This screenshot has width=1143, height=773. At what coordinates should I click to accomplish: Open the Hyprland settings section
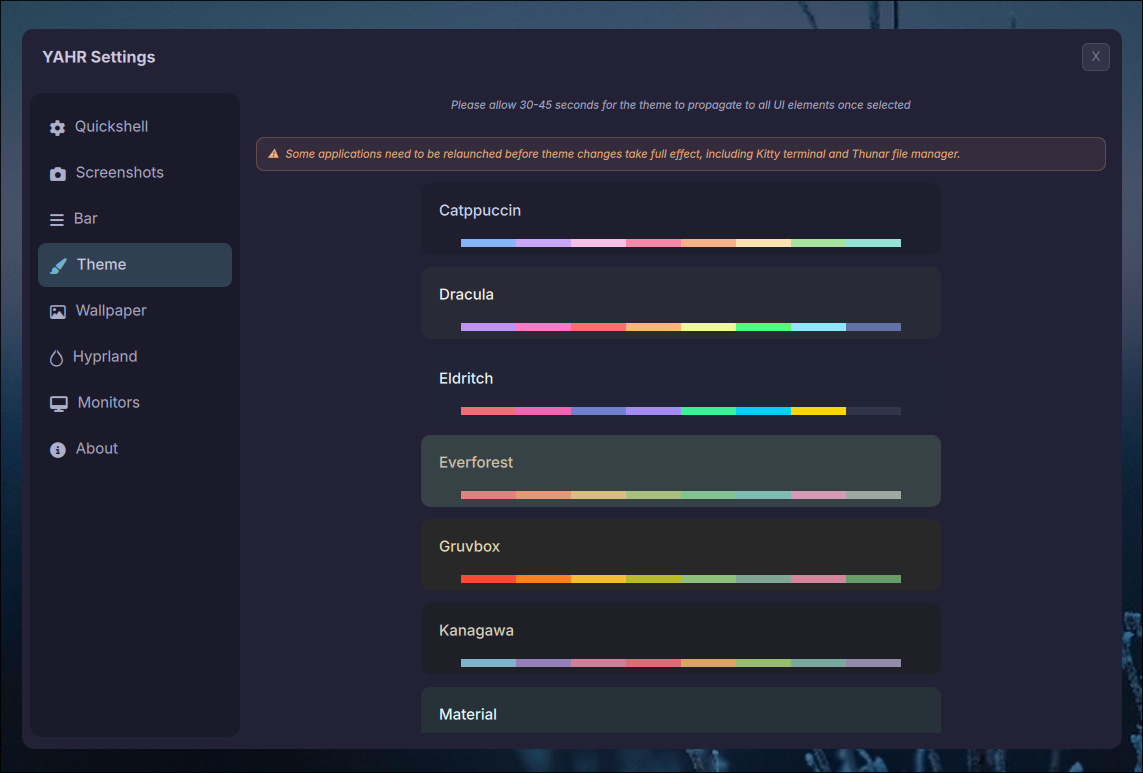135,357
